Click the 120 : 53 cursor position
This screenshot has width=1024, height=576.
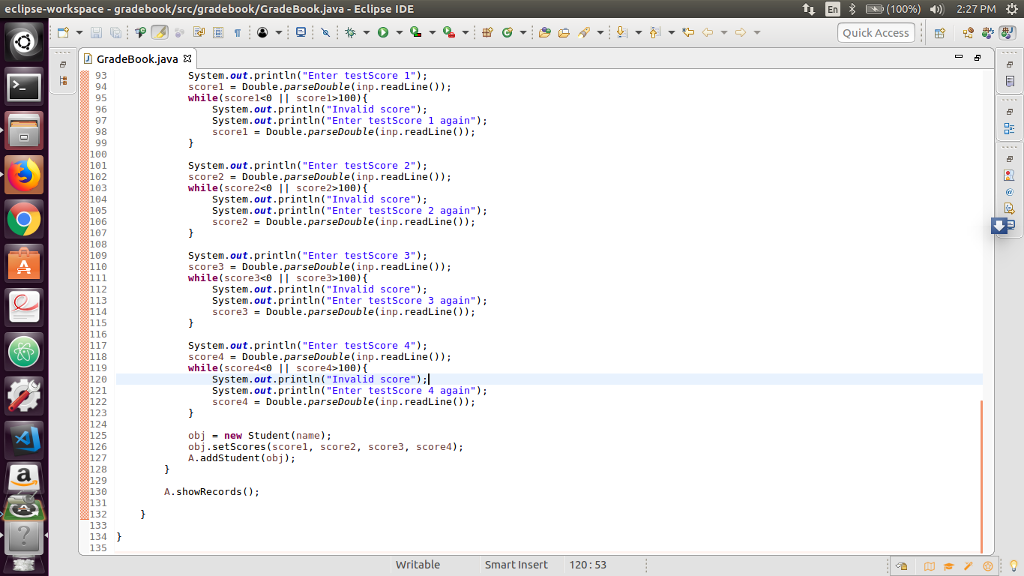588,565
